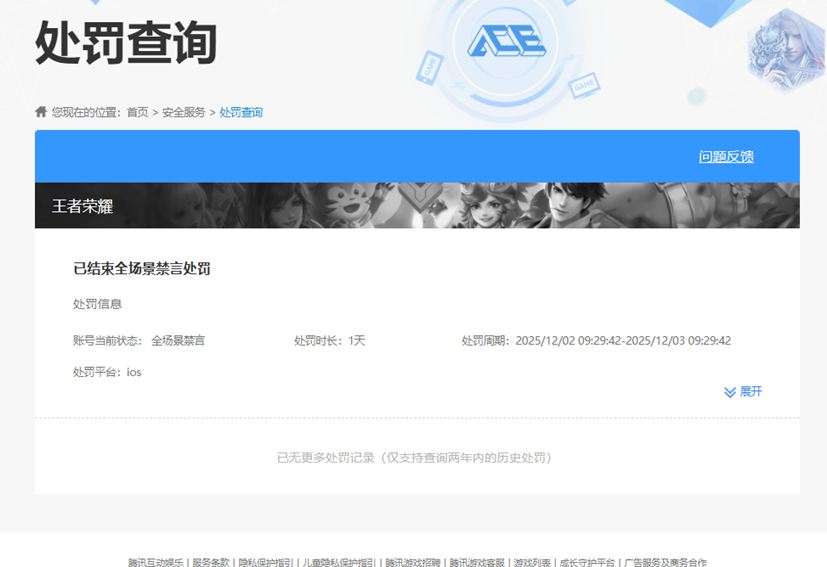Open 安全服务 breadcrumb link
The image size is (827, 567).
pyautogui.click(x=183, y=112)
